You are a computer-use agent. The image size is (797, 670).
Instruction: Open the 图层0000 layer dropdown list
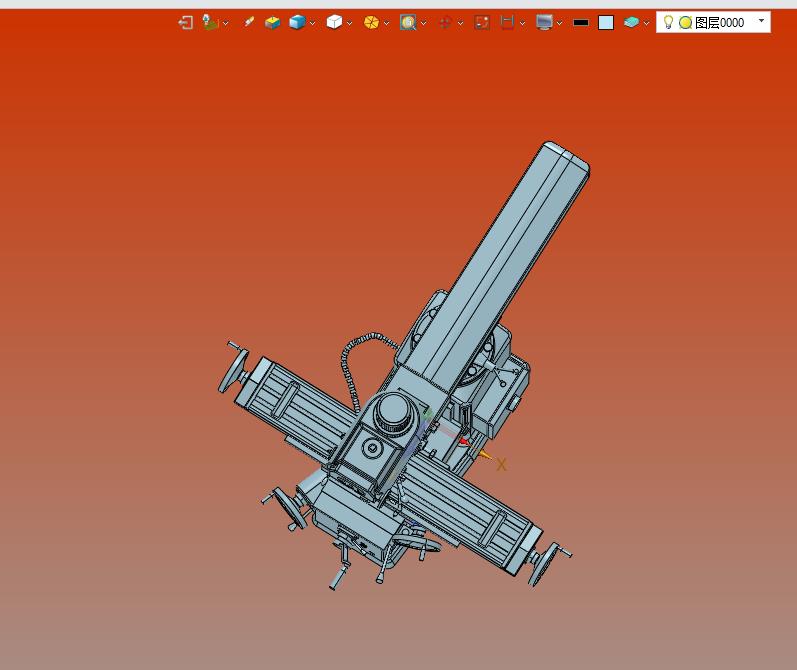(x=761, y=21)
